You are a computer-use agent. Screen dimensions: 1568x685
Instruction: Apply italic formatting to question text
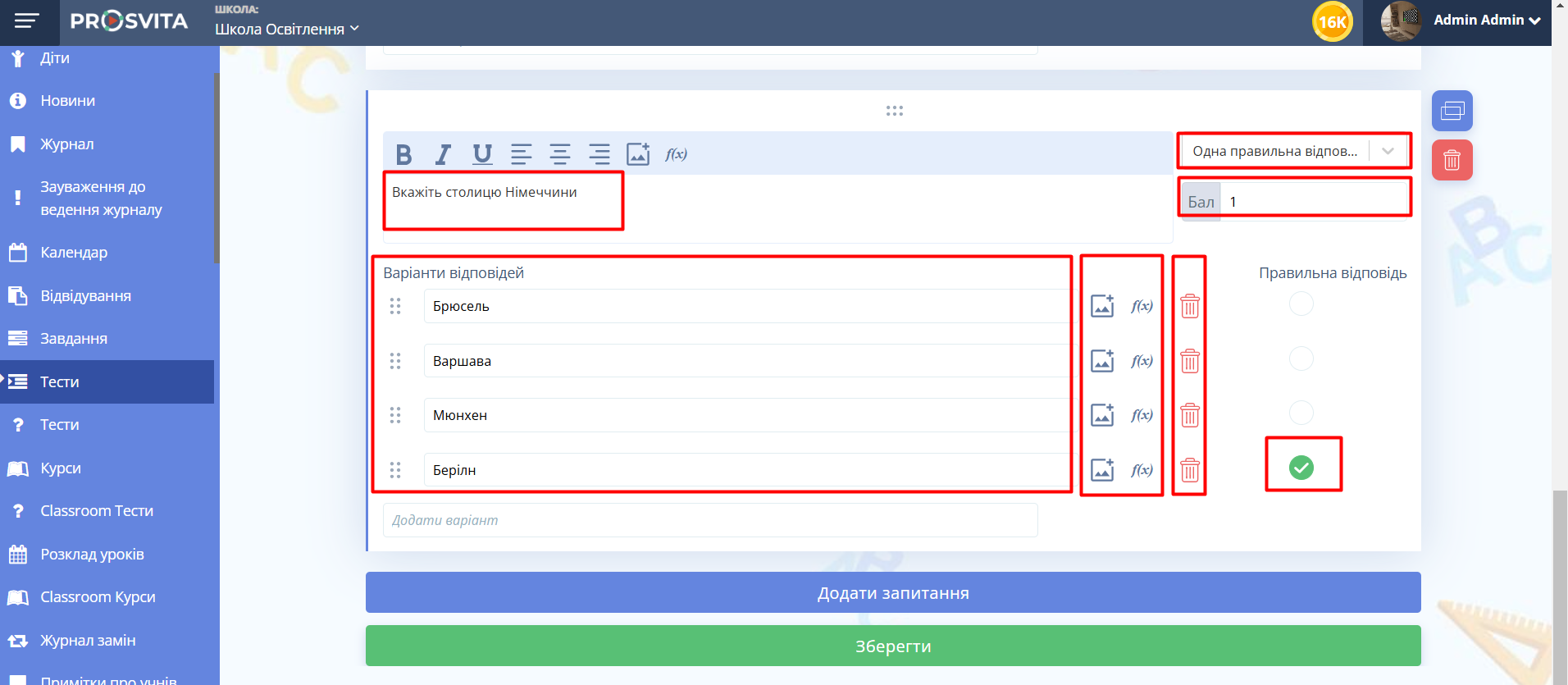443,154
